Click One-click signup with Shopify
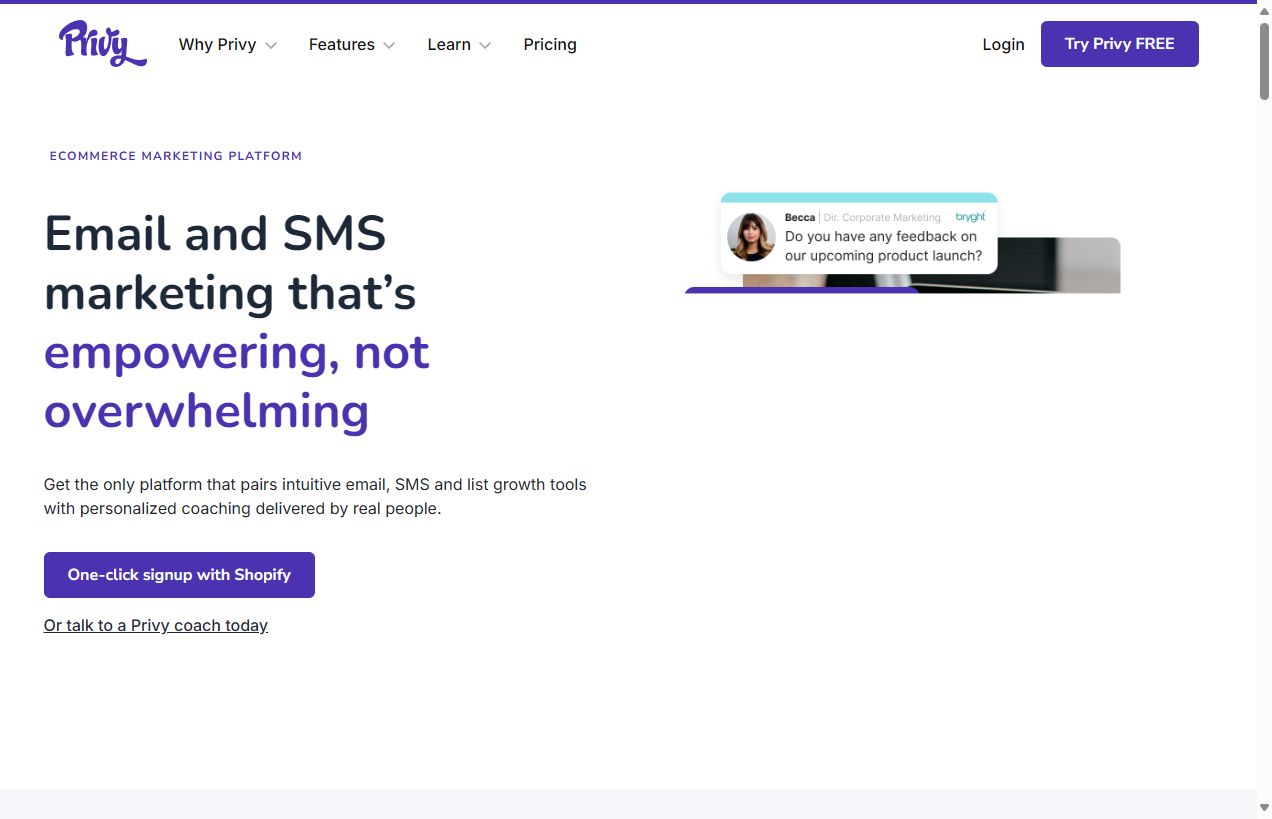The width and height of the screenshot is (1272, 819). (179, 575)
